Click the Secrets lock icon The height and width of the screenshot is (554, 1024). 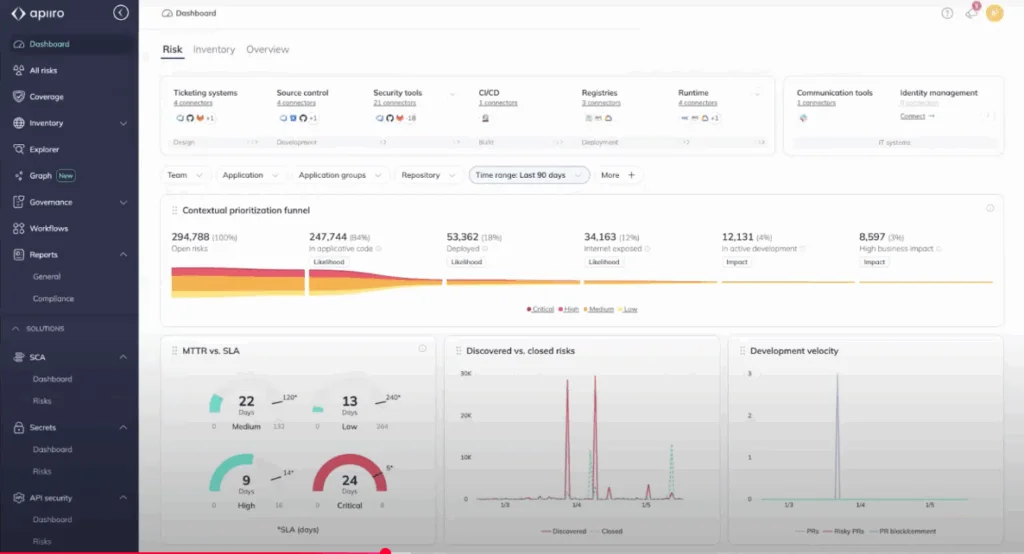pyautogui.click(x=18, y=427)
